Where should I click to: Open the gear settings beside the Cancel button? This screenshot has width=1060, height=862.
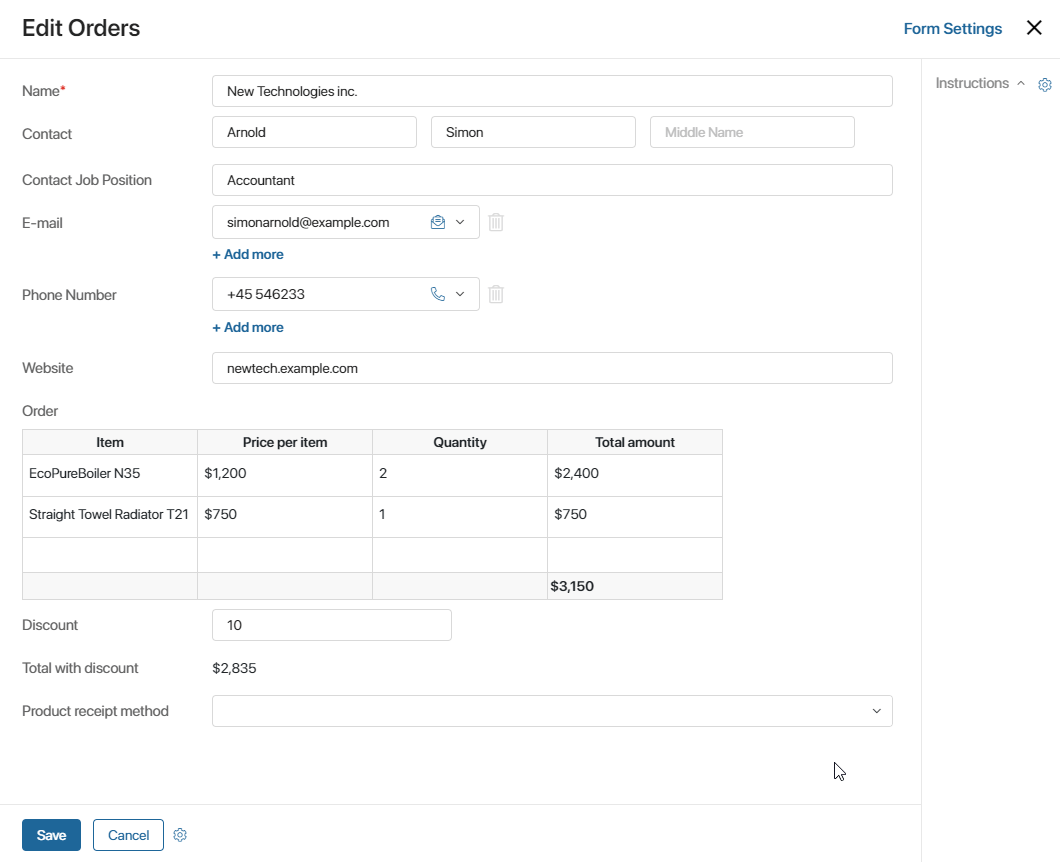point(180,835)
